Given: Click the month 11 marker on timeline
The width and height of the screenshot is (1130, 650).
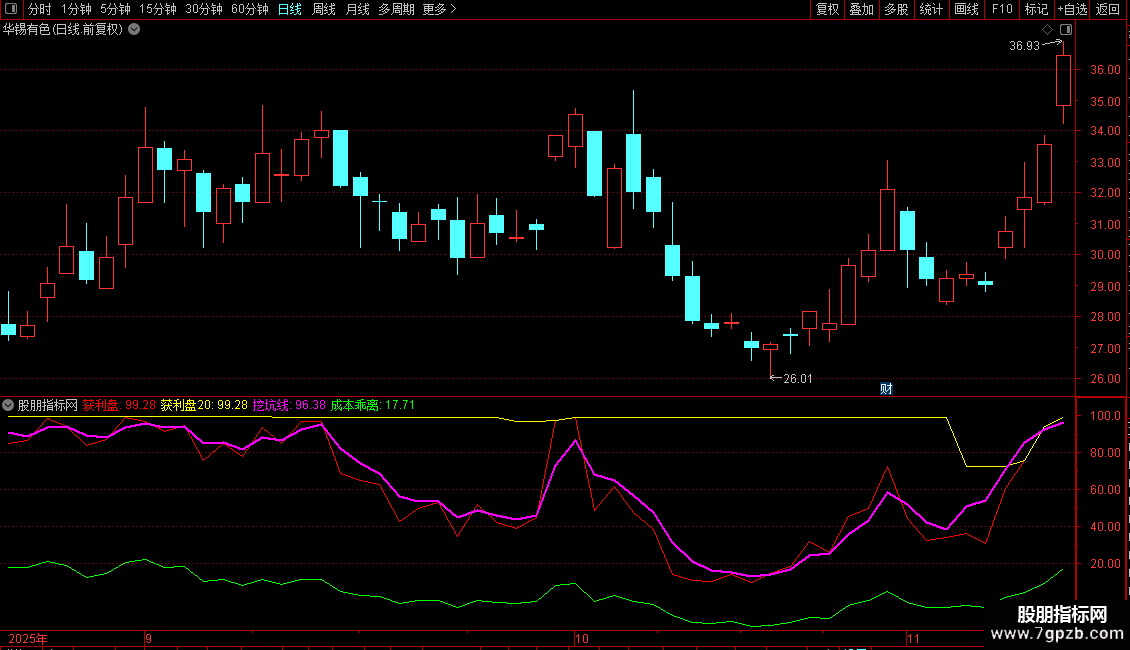Looking at the screenshot, I should click(x=913, y=639).
